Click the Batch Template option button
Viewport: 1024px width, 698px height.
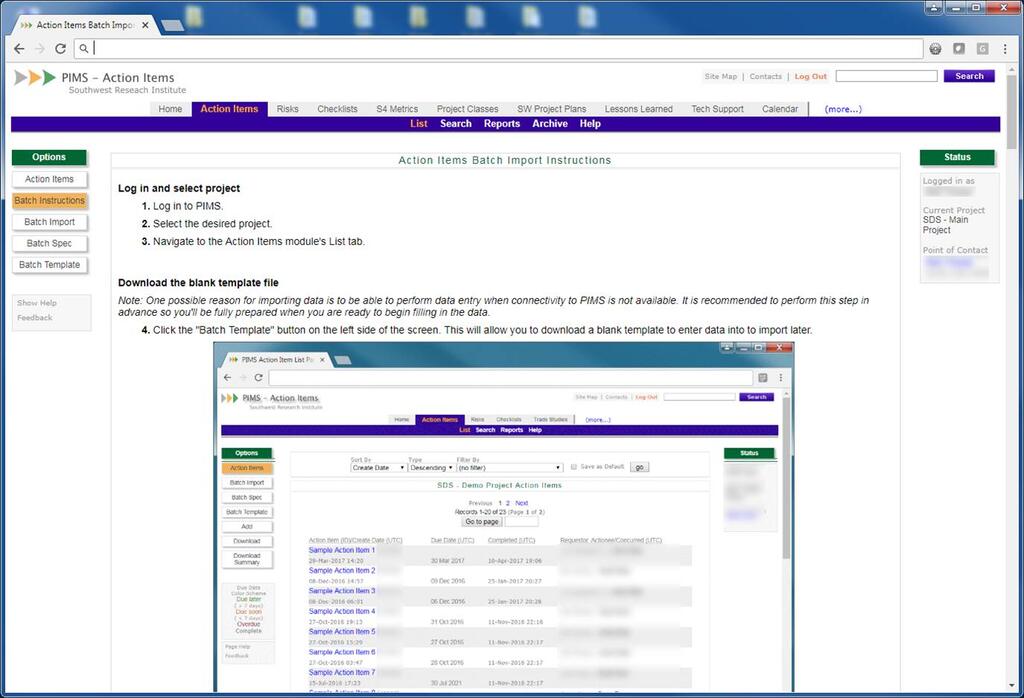pyautogui.click(x=49, y=265)
